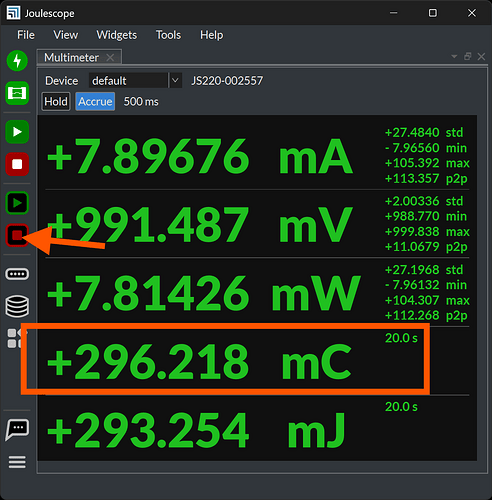Start streaming with the green play button
This screenshot has width=492, height=500.
(x=17, y=132)
